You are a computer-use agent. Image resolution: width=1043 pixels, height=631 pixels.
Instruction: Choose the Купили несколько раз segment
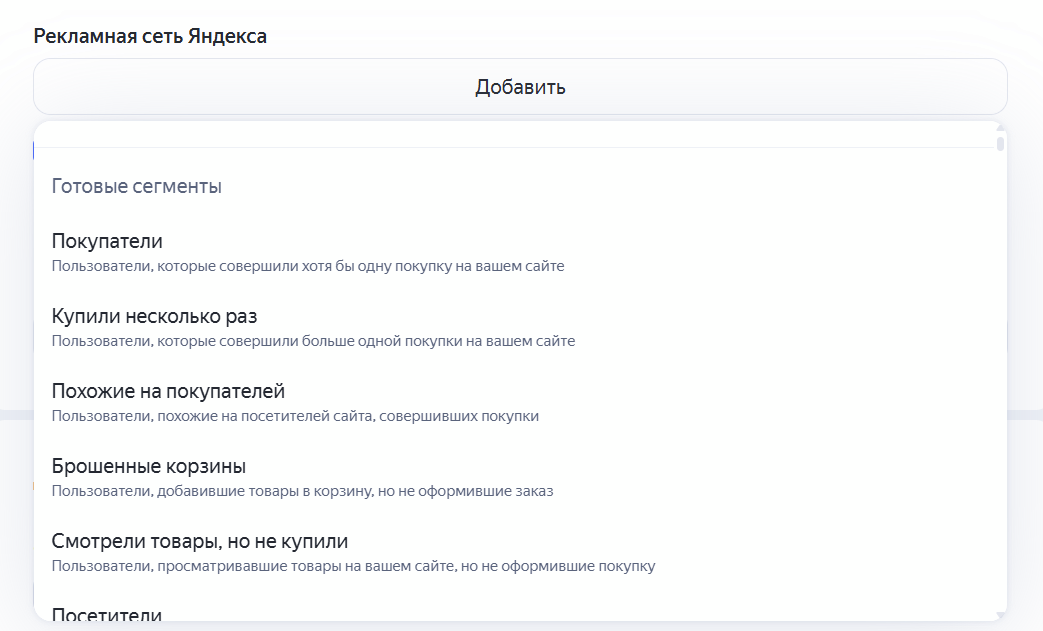(154, 316)
